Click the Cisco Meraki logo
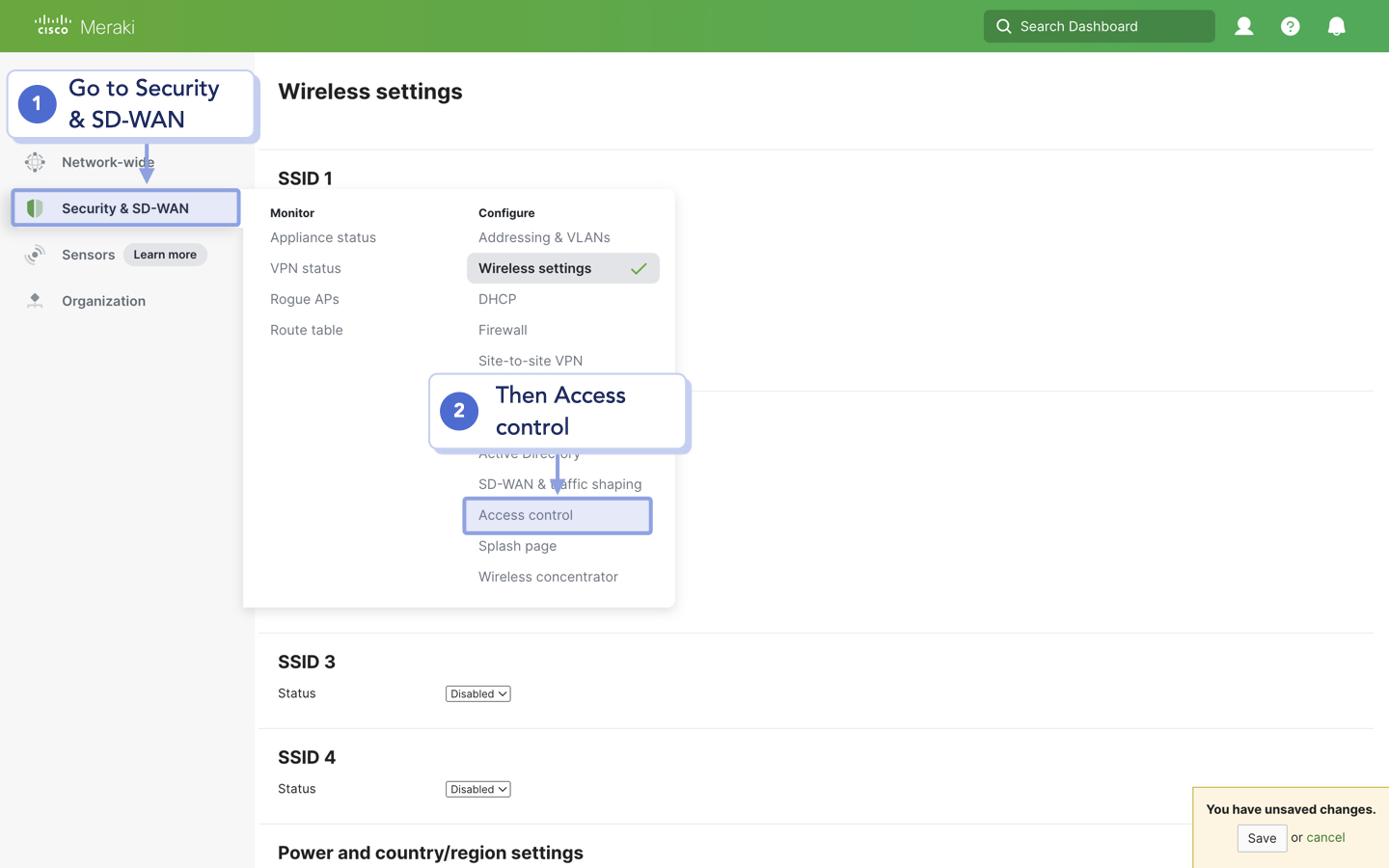This screenshot has height=868, width=1389. (x=83, y=26)
